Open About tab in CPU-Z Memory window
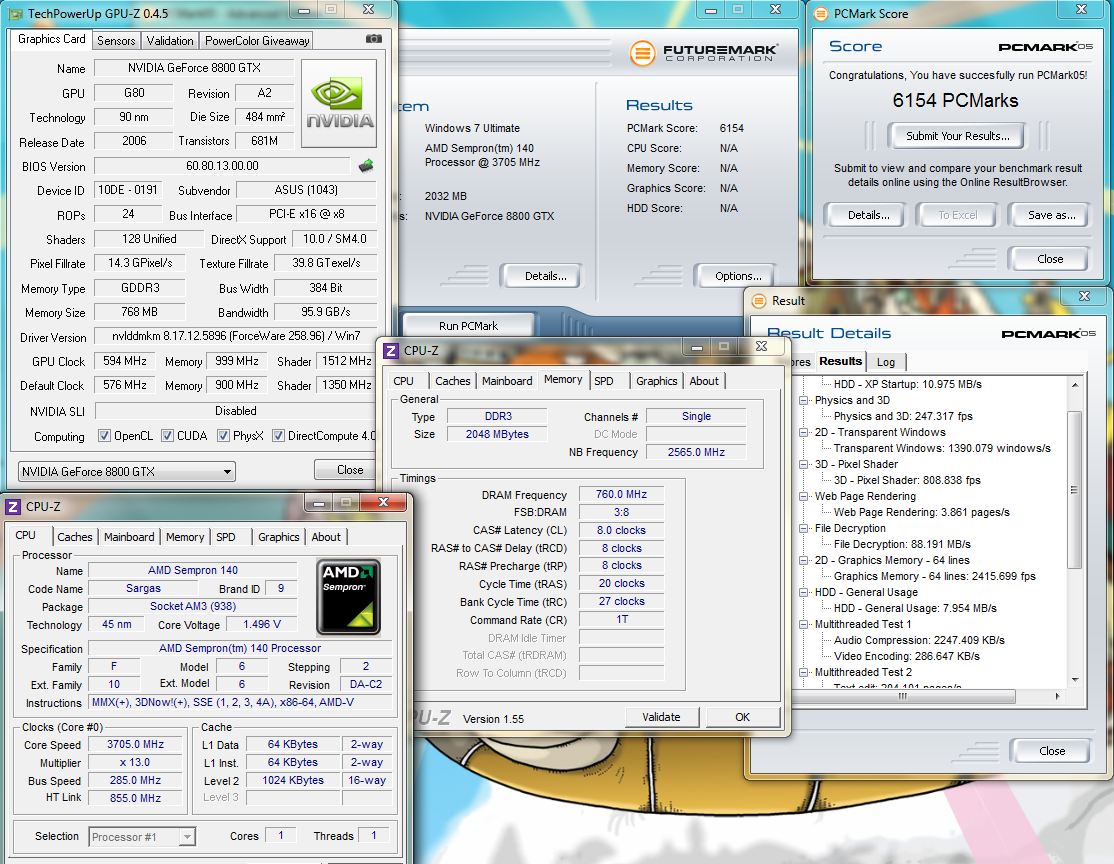 704,381
